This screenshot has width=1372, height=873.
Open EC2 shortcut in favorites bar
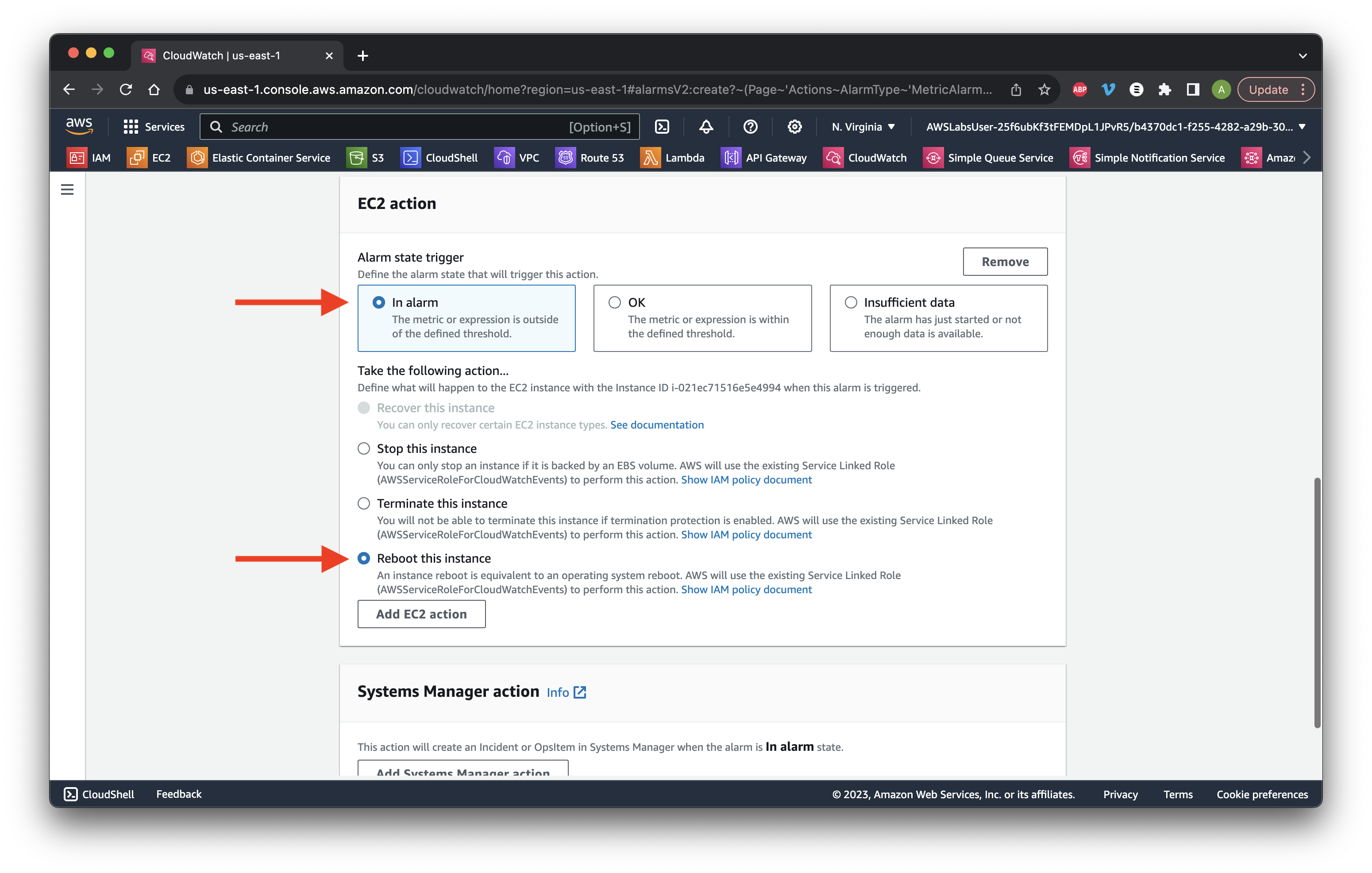coord(149,158)
